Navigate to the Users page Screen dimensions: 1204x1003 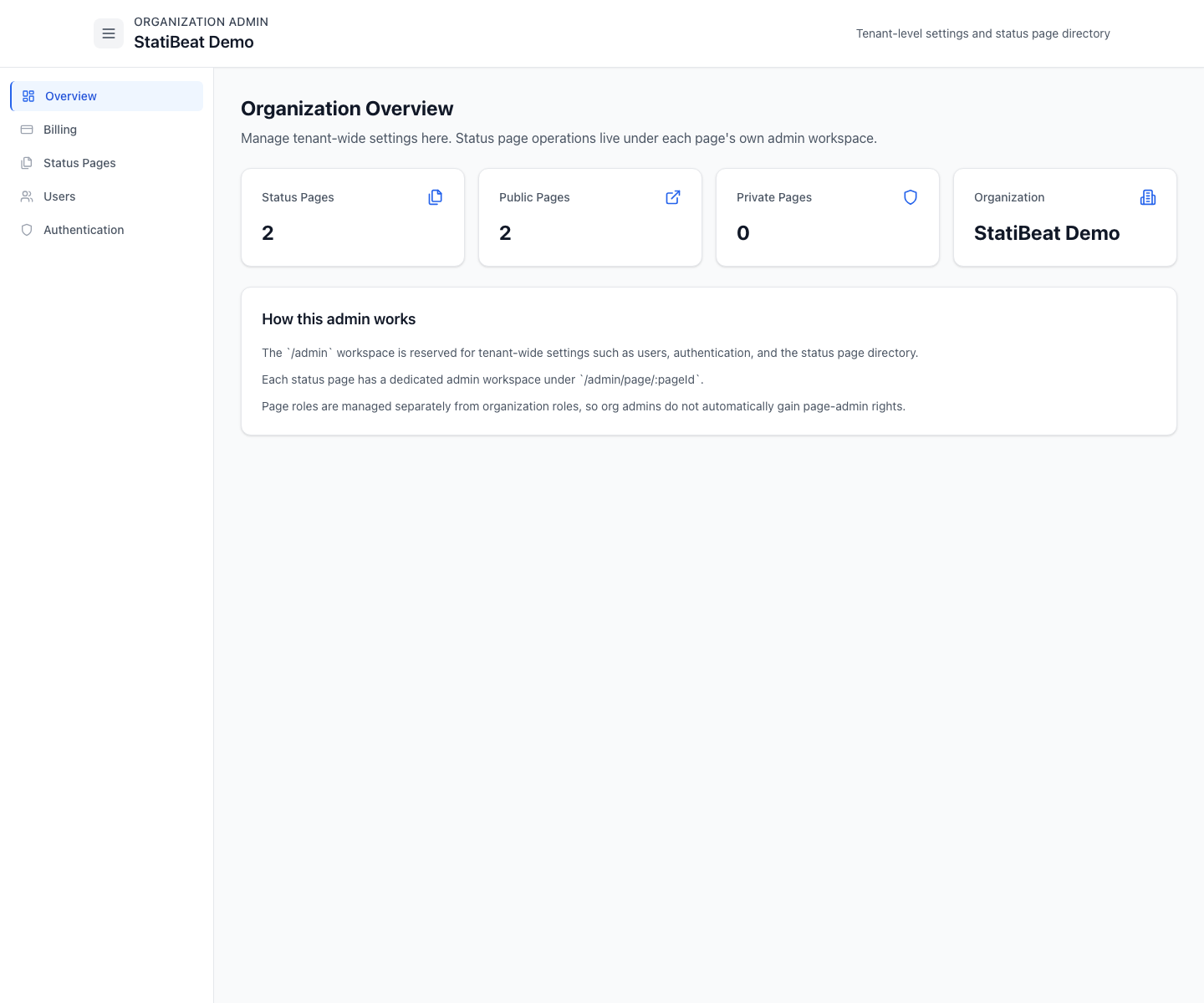click(x=59, y=196)
